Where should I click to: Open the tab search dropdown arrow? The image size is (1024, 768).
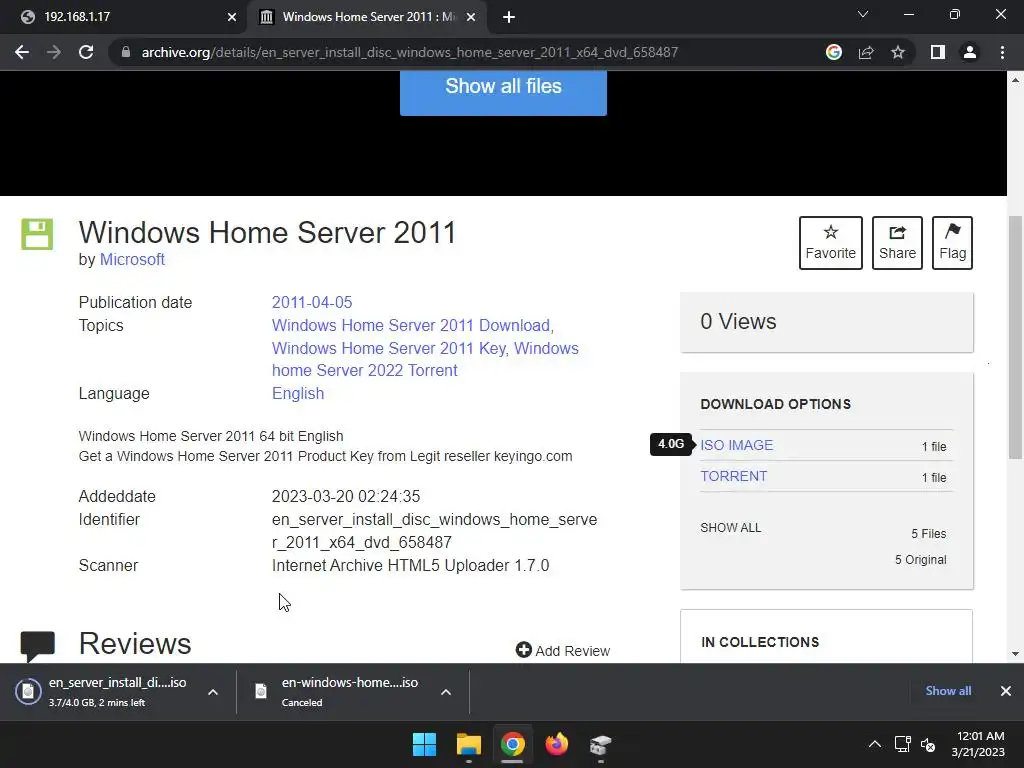(x=863, y=14)
